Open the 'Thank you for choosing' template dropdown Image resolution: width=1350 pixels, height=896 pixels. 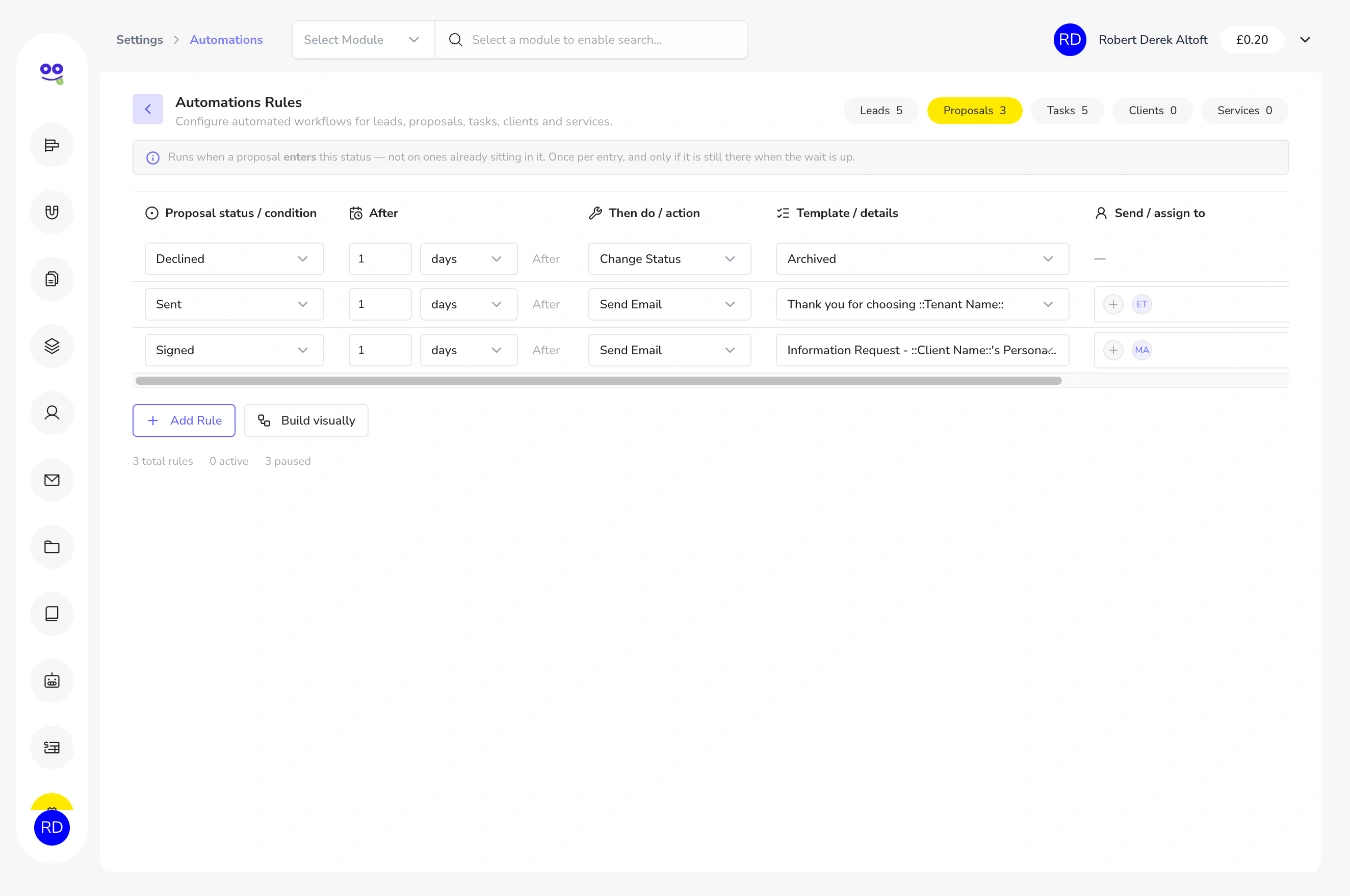click(922, 304)
